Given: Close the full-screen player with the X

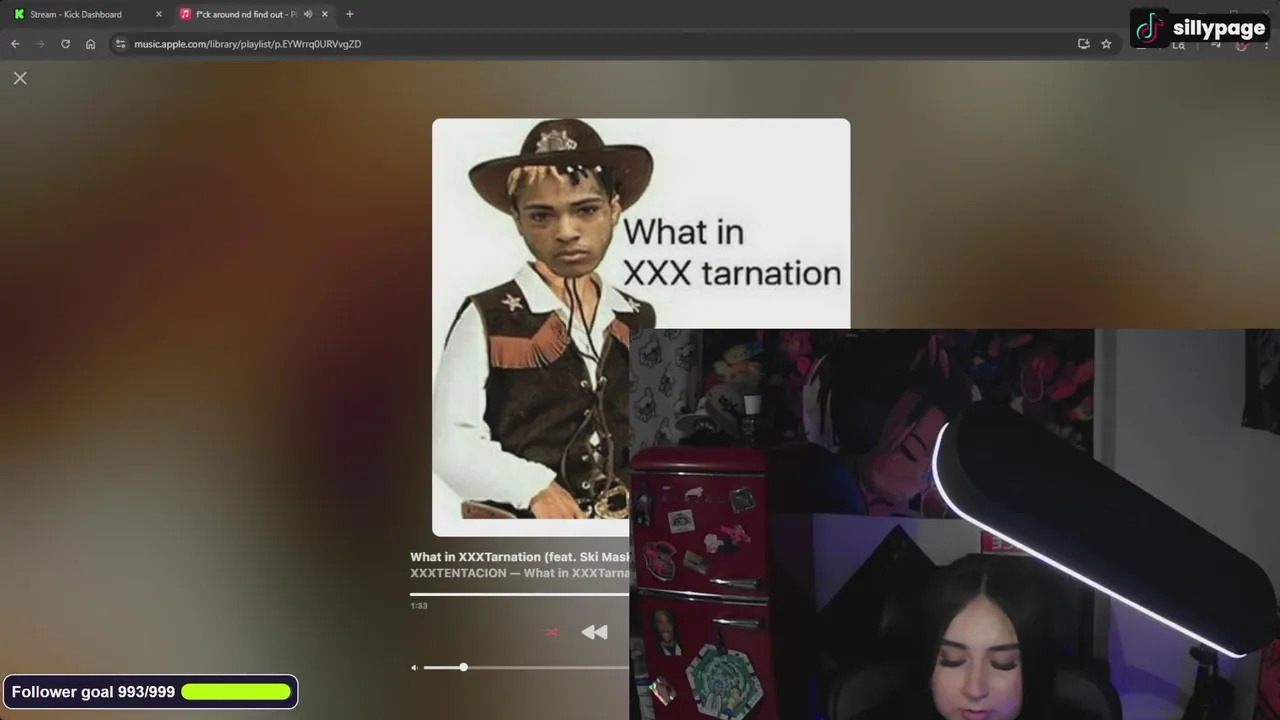Looking at the screenshot, I should [20, 78].
